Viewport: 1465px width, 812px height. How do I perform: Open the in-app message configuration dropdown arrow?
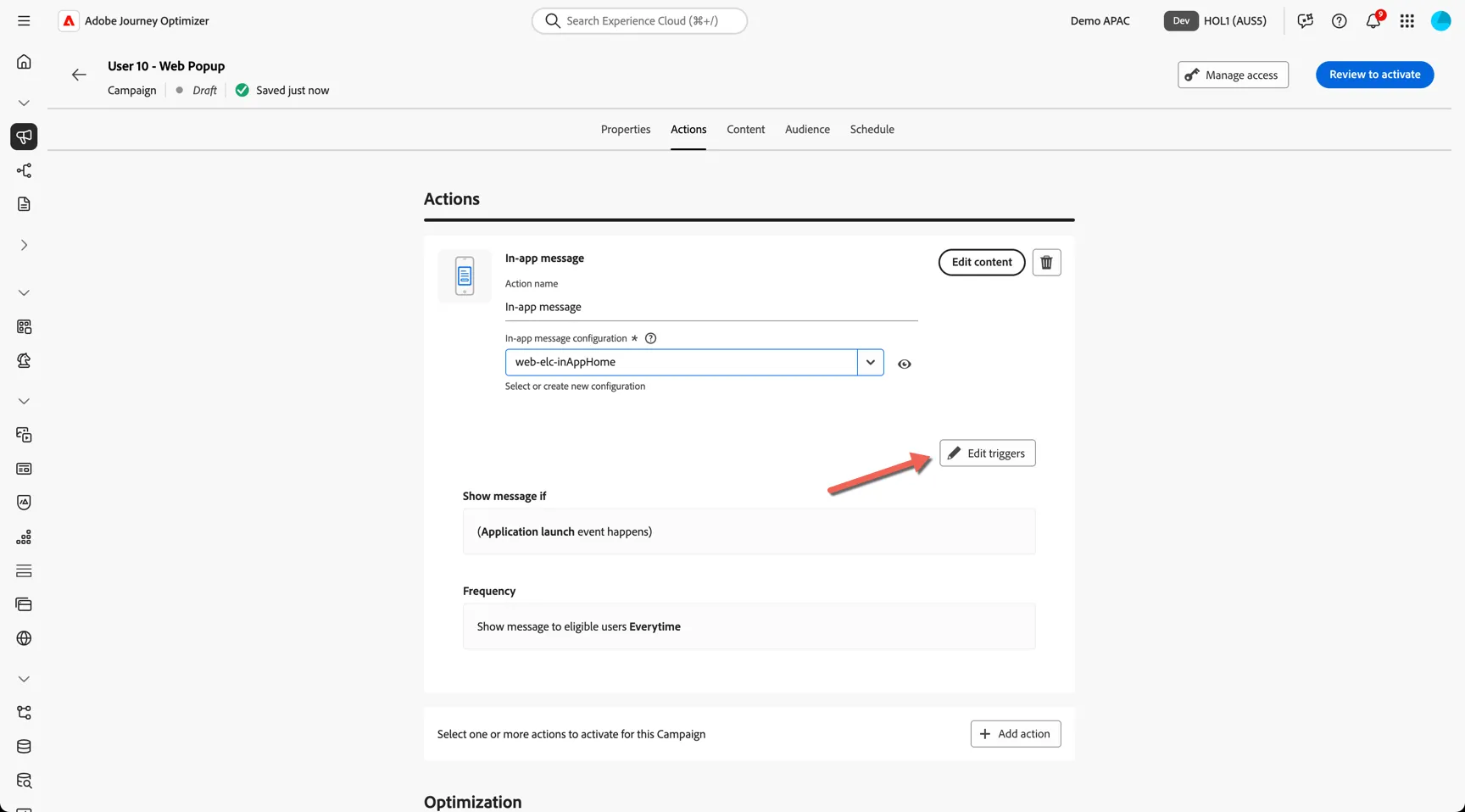870,362
